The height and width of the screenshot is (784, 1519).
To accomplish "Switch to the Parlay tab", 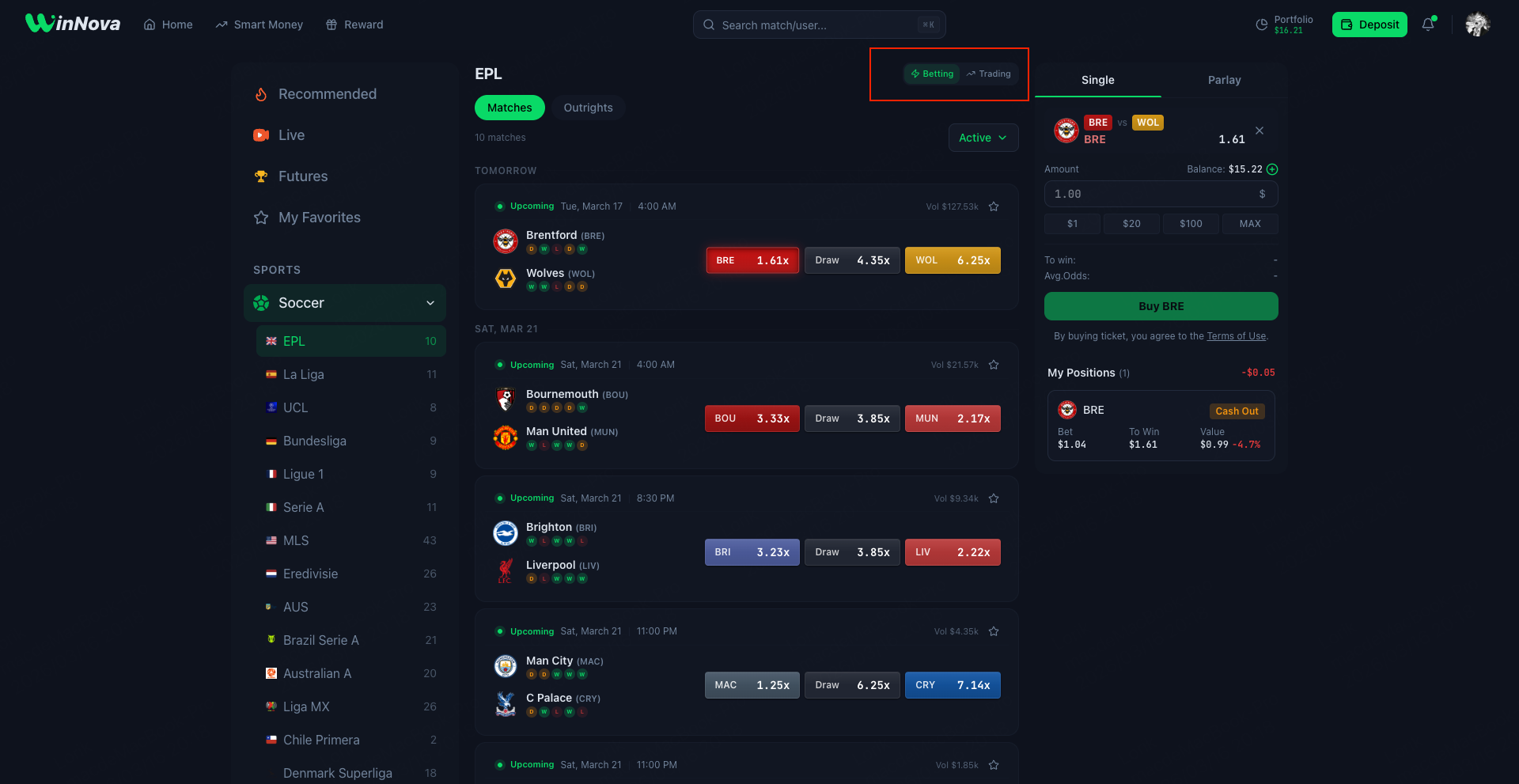I will click(x=1224, y=80).
